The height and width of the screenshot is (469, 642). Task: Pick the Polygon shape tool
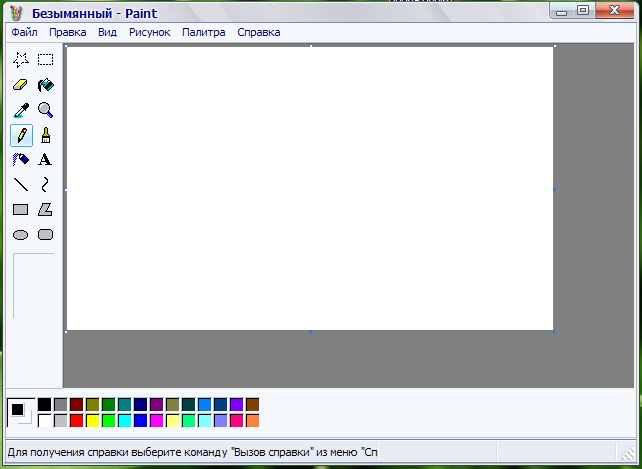click(45, 210)
